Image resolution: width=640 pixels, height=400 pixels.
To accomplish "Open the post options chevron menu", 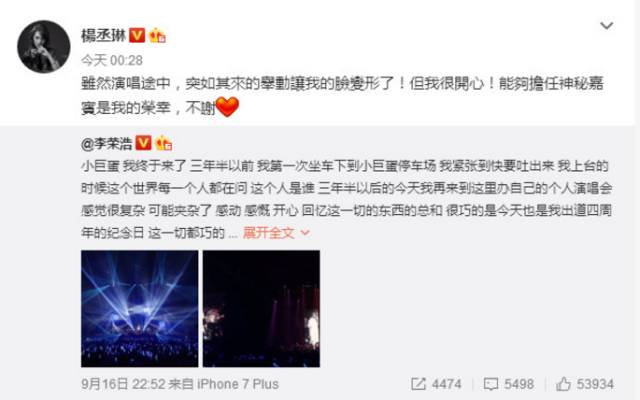I will point(607,26).
